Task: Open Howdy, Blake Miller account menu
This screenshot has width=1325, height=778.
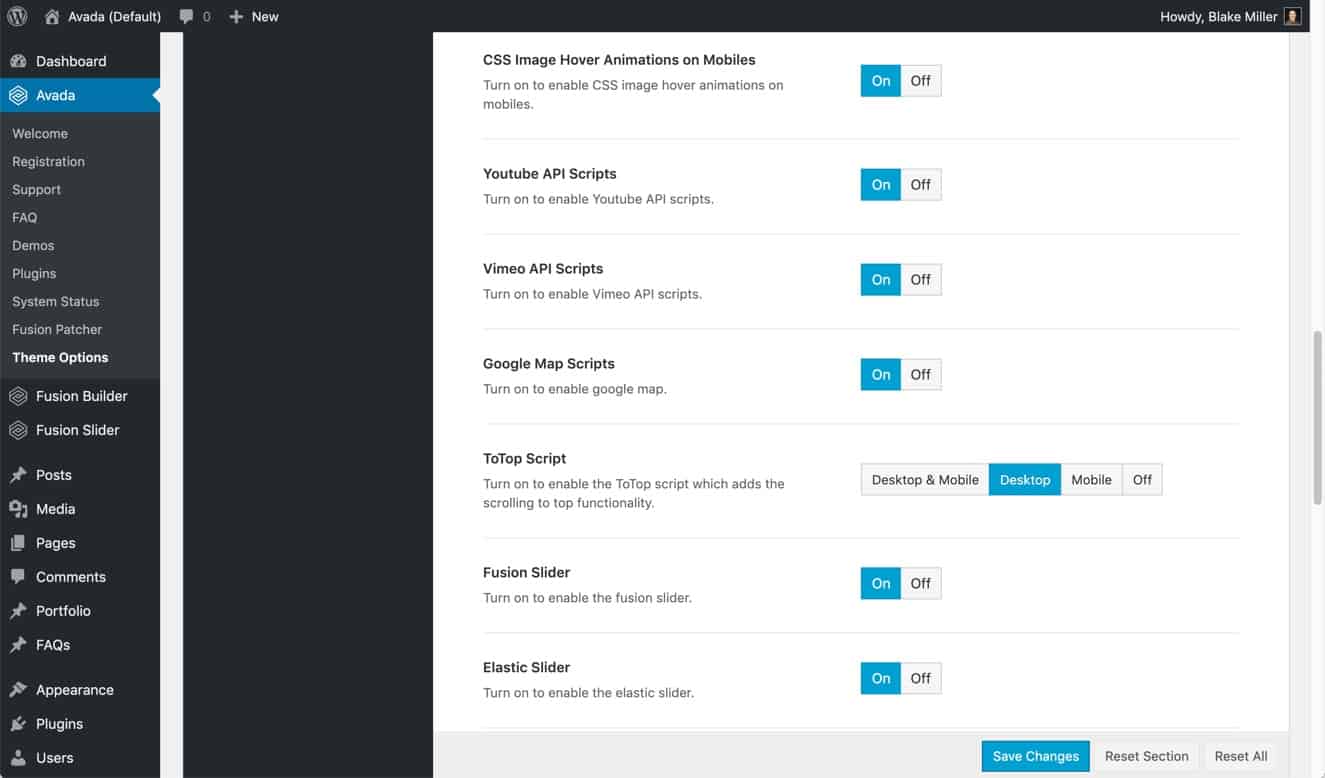Action: (x=1230, y=16)
